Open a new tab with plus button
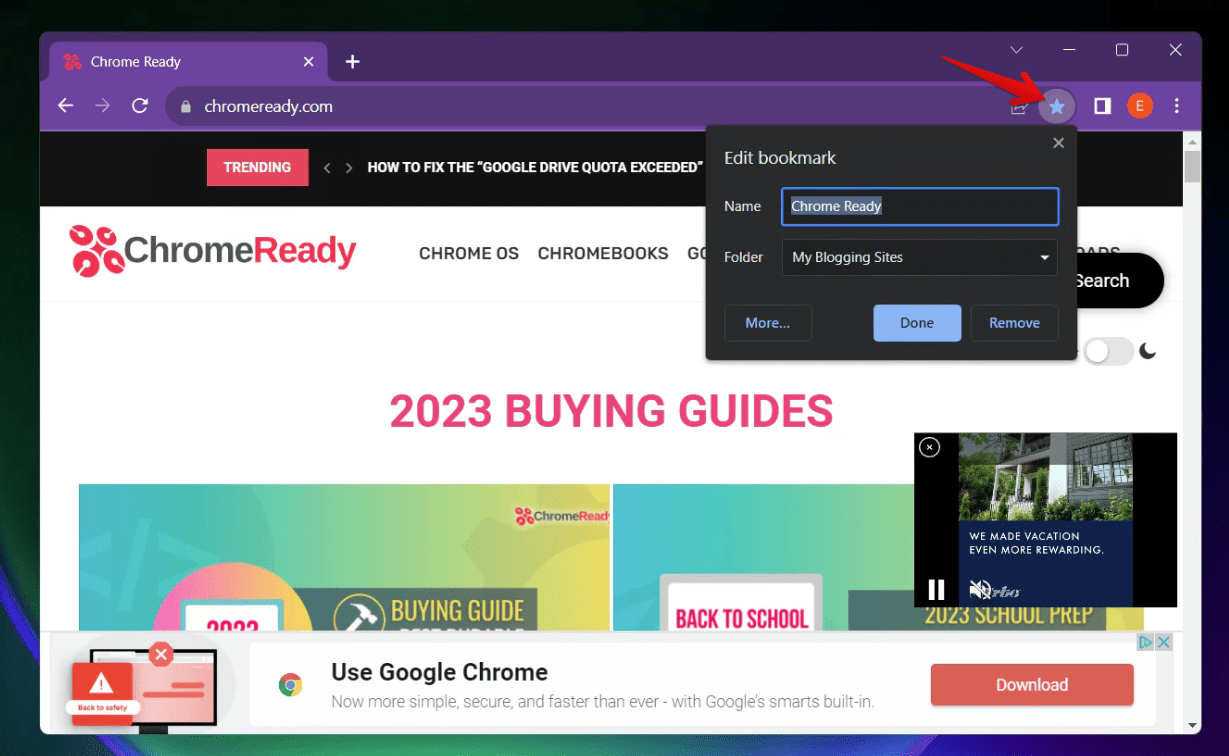 (352, 62)
